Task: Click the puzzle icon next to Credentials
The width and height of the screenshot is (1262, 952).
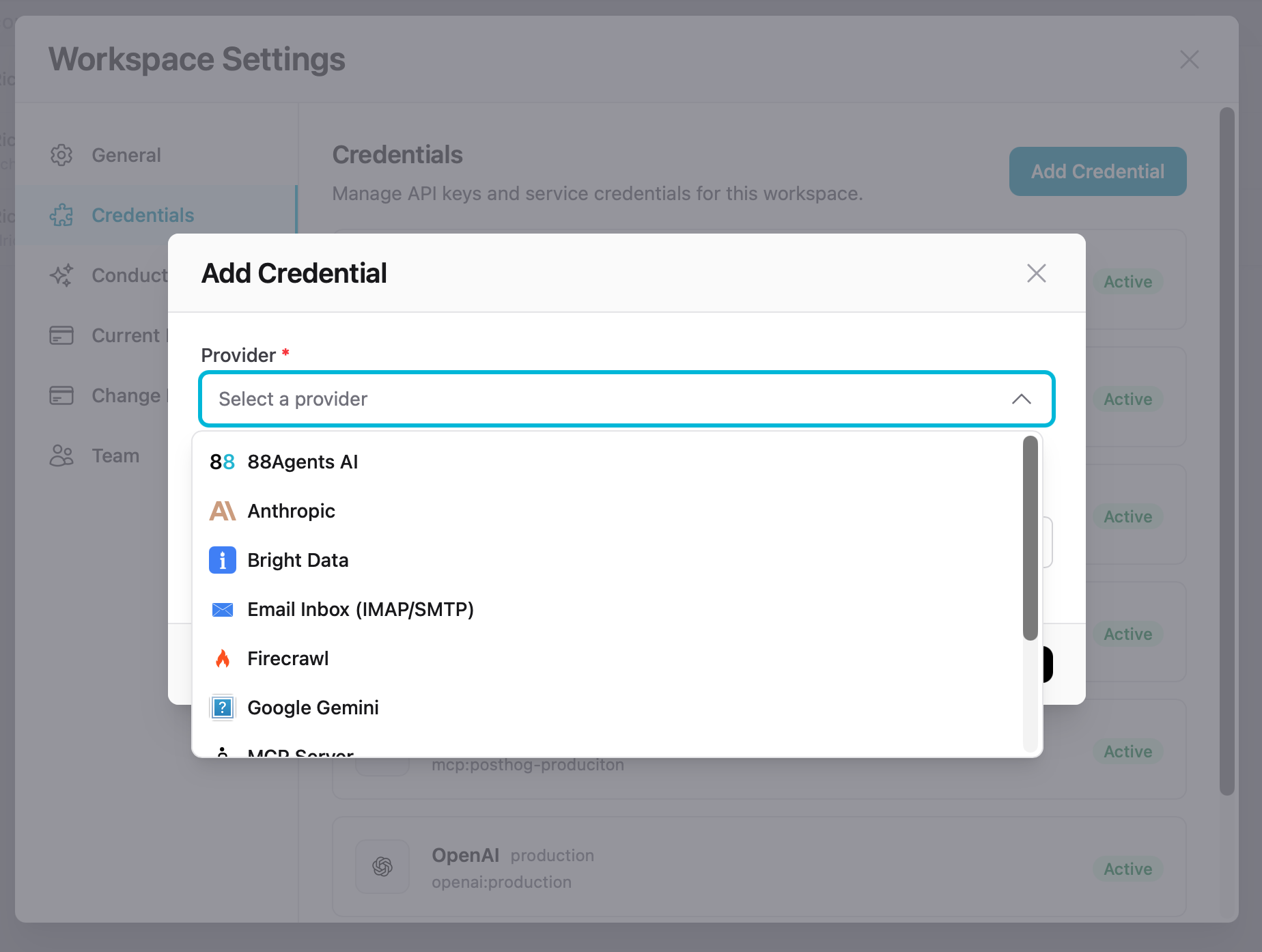Action: (x=61, y=215)
